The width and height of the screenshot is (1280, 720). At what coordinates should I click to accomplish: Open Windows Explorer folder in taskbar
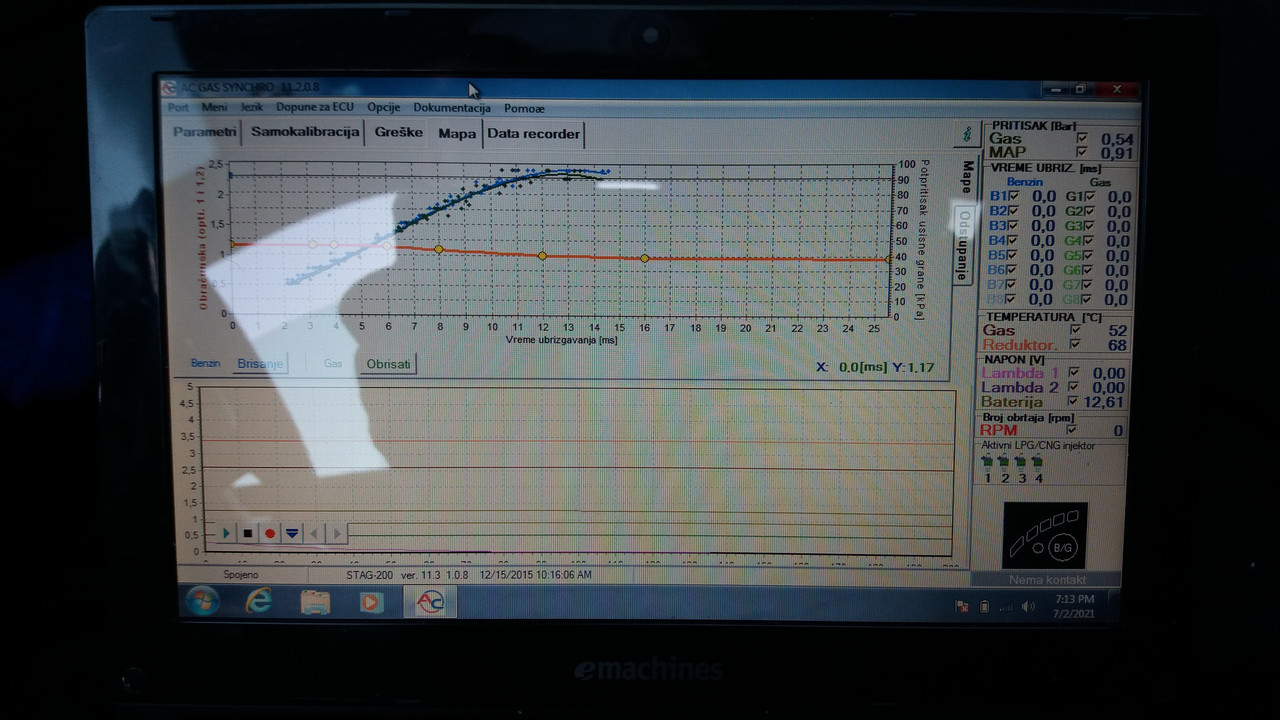pyautogui.click(x=315, y=602)
